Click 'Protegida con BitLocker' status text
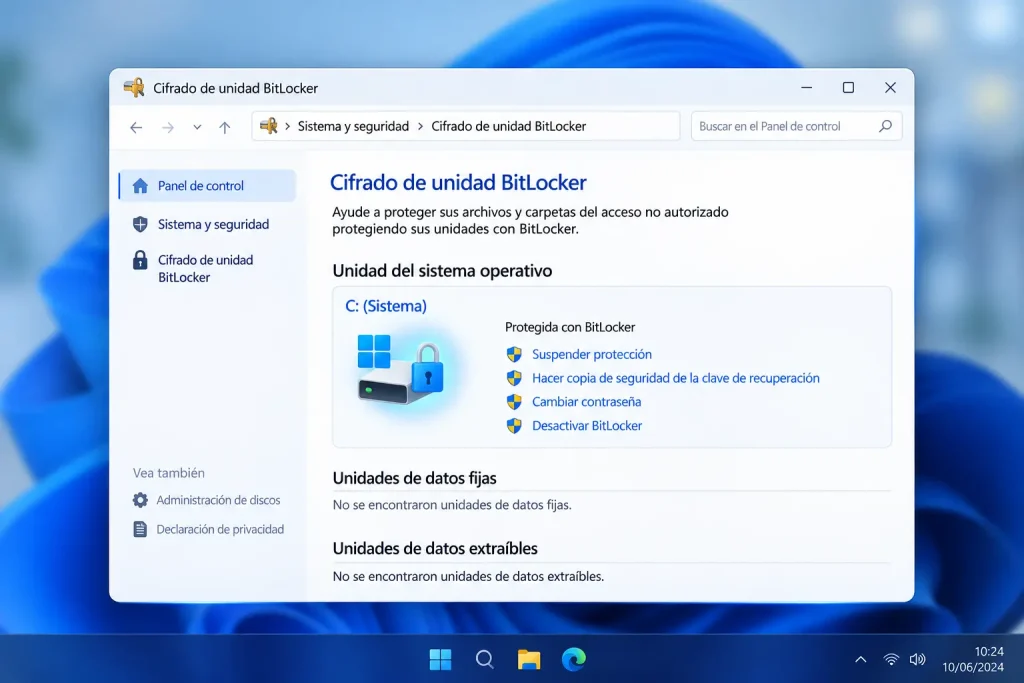This screenshot has height=683, width=1024. pos(569,327)
